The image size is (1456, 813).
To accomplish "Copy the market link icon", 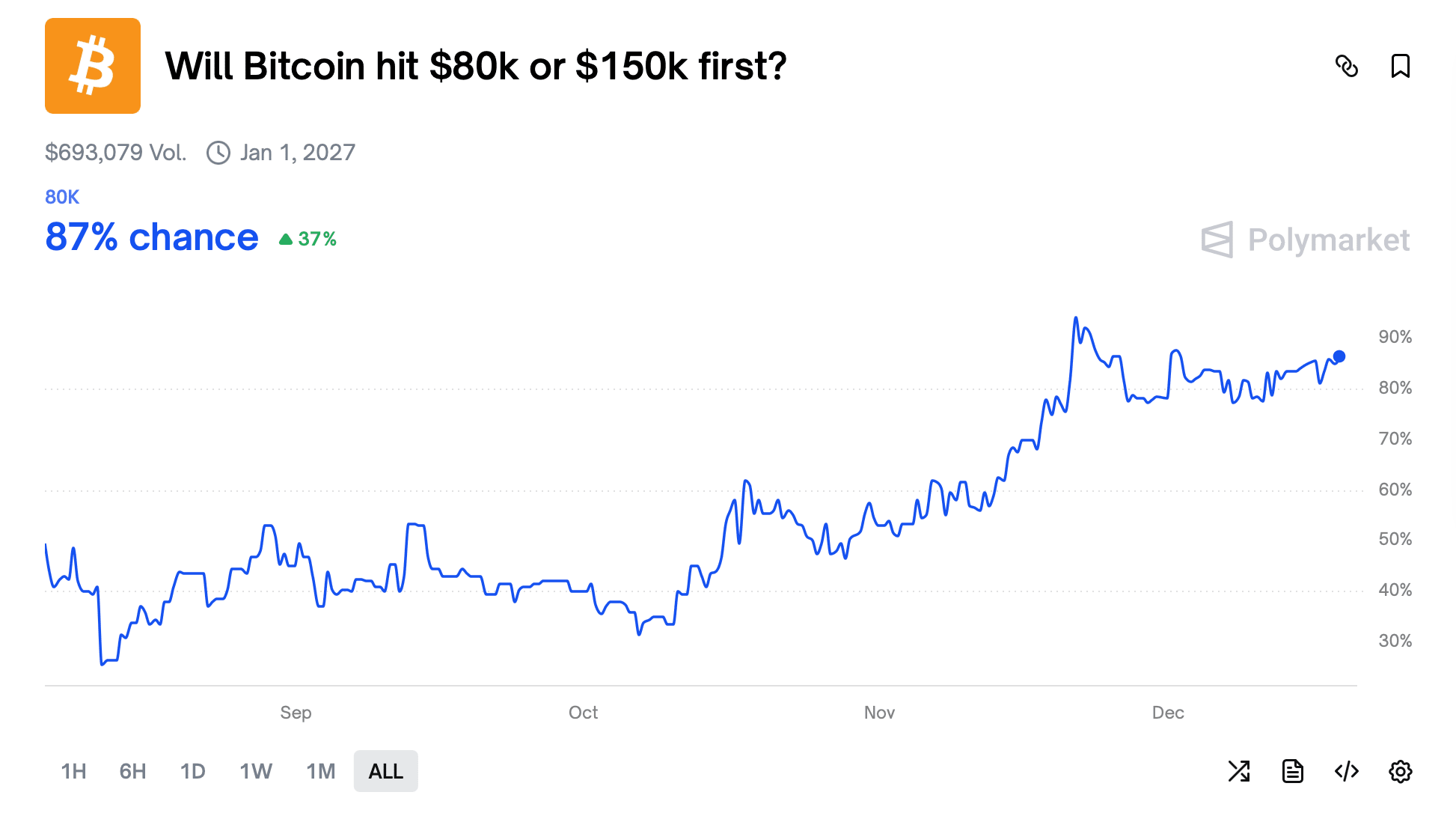I will click(x=1348, y=67).
